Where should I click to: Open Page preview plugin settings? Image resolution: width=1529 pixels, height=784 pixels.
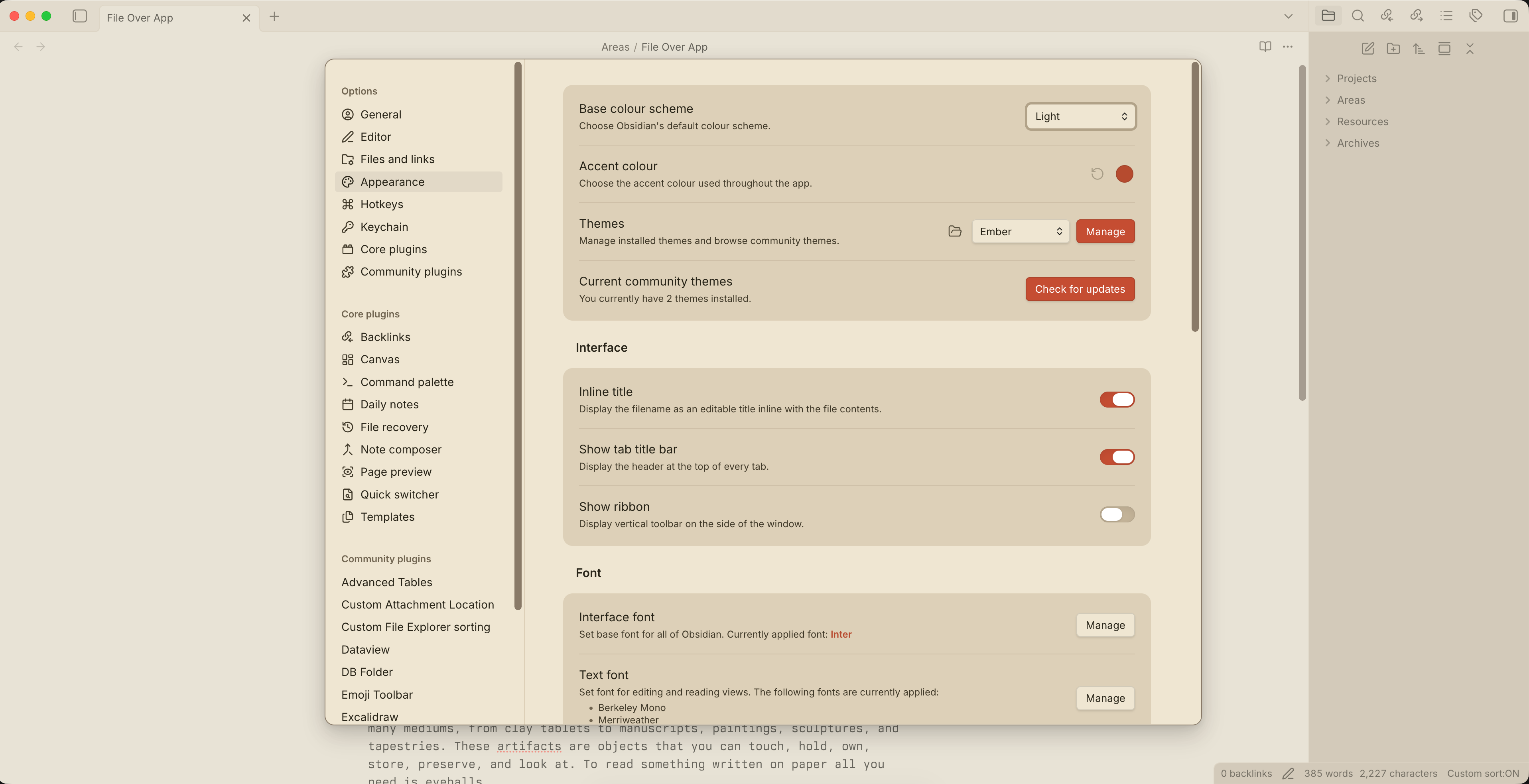point(418,472)
